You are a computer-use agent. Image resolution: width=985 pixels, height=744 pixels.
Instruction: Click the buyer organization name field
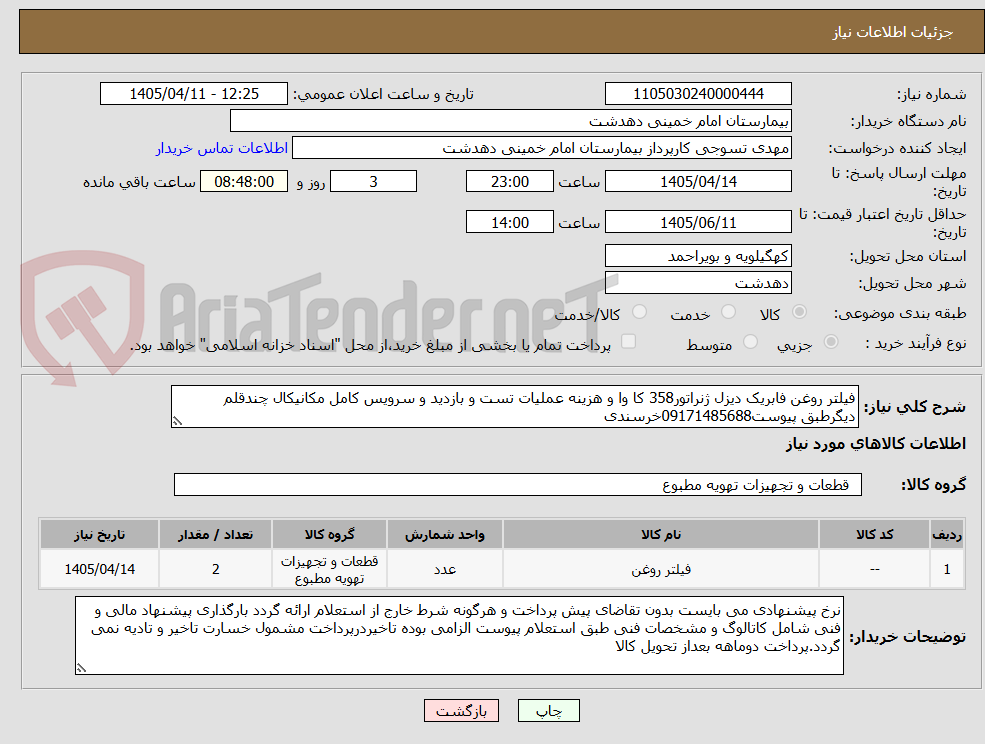pos(511,121)
